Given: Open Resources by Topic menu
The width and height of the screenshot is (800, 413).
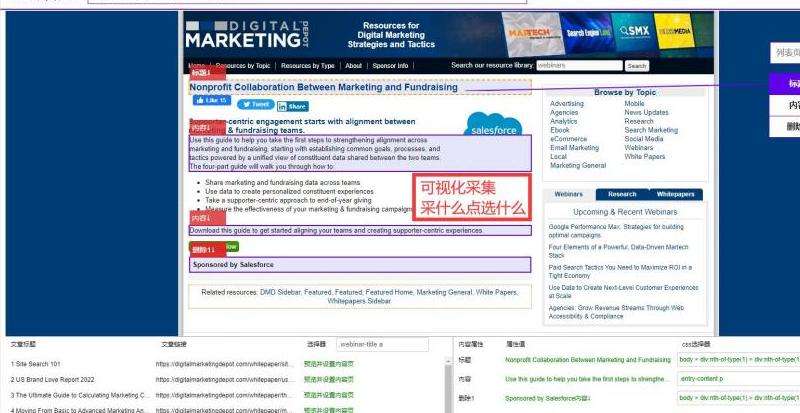Looking at the screenshot, I should [x=243, y=66].
